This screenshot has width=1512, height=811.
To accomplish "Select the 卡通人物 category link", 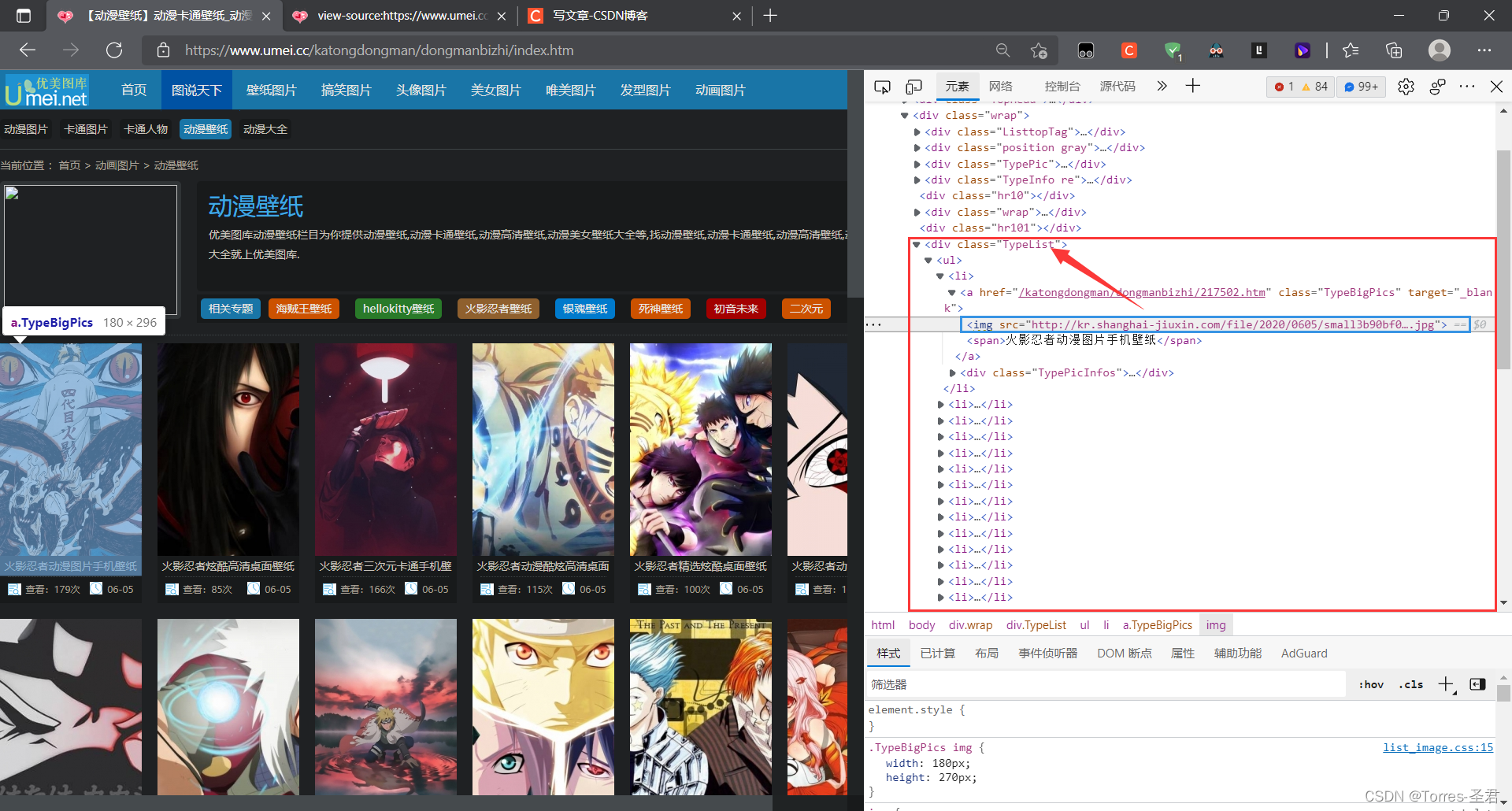I will point(146,129).
